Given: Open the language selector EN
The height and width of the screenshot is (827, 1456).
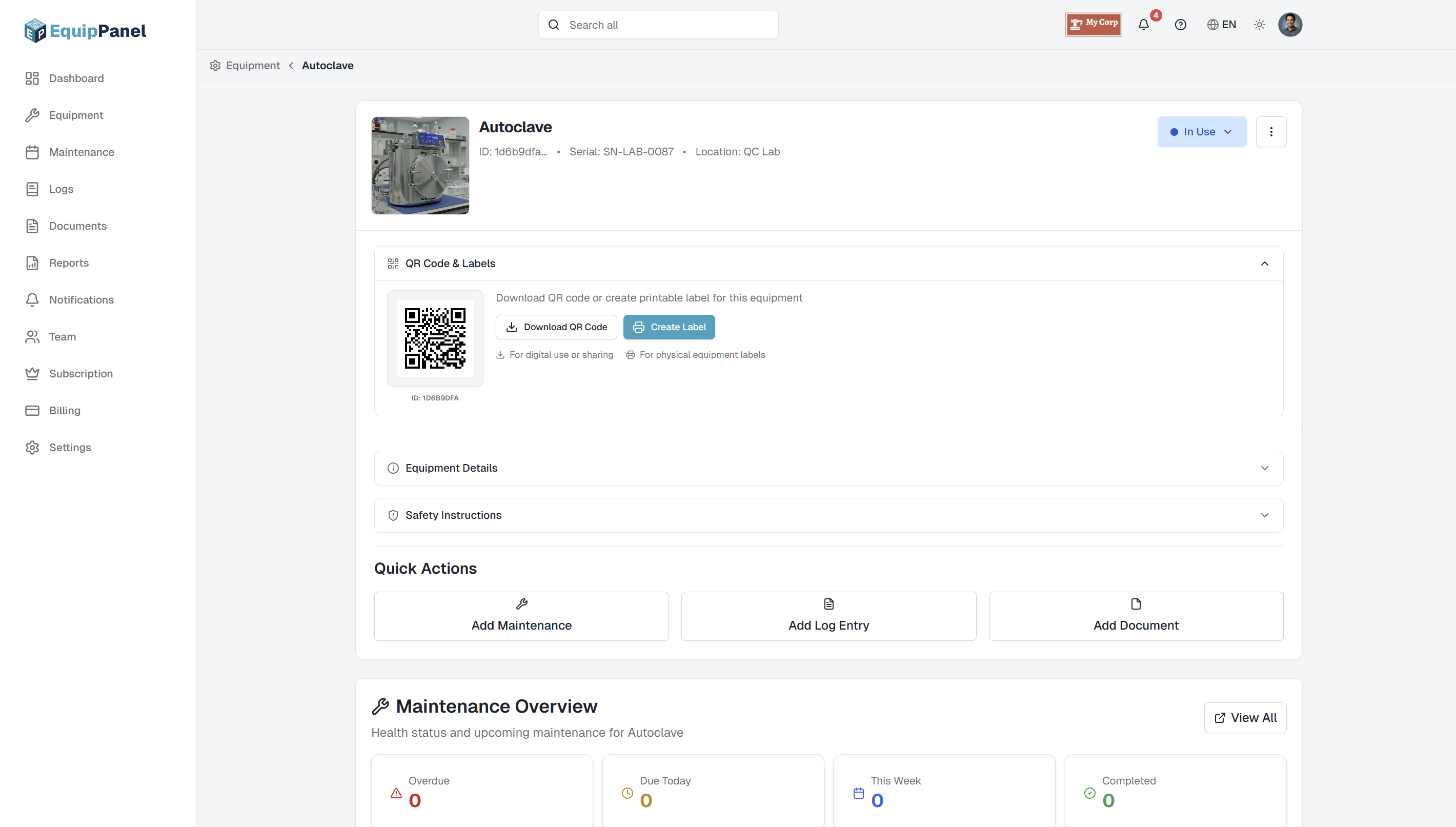Looking at the screenshot, I should point(1222,25).
